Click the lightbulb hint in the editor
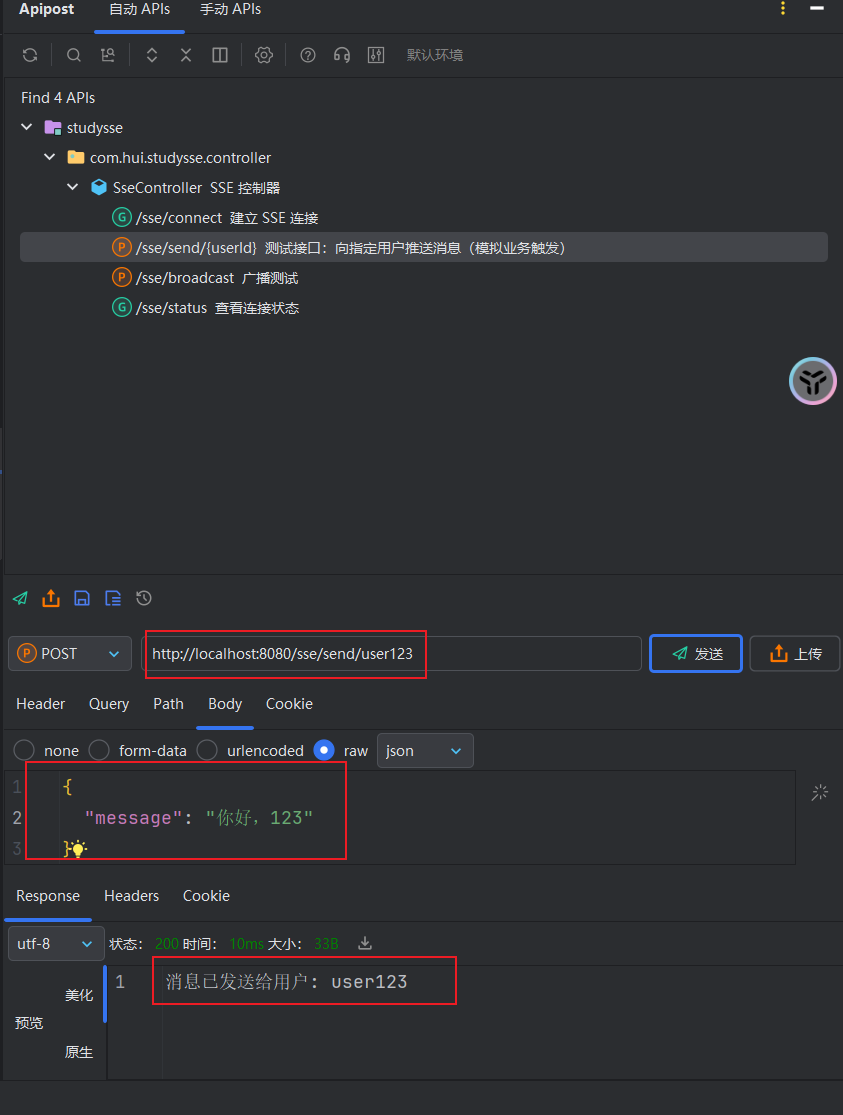This screenshot has height=1115, width=843. (x=78, y=848)
